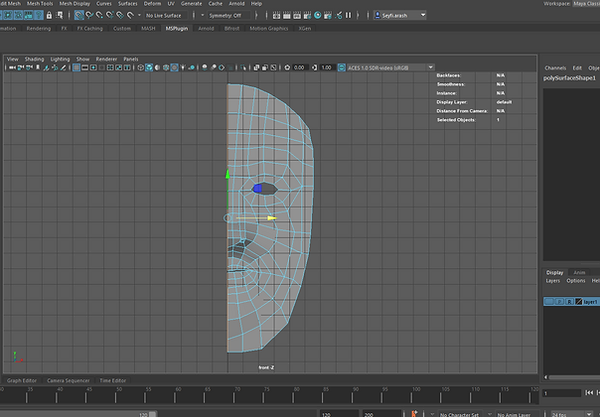Click the IPR render icon
This screenshot has width=600, height=417.
(x=297, y=15)
